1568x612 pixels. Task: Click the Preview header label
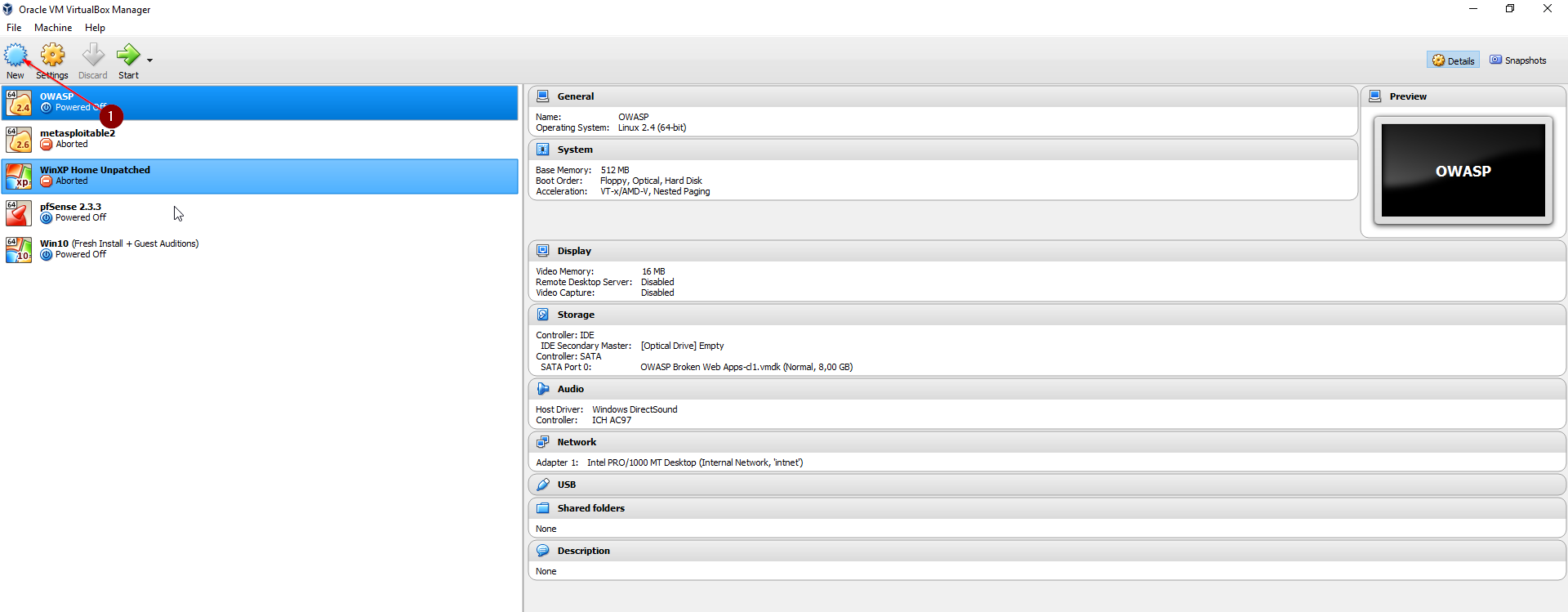[1408, 96]
